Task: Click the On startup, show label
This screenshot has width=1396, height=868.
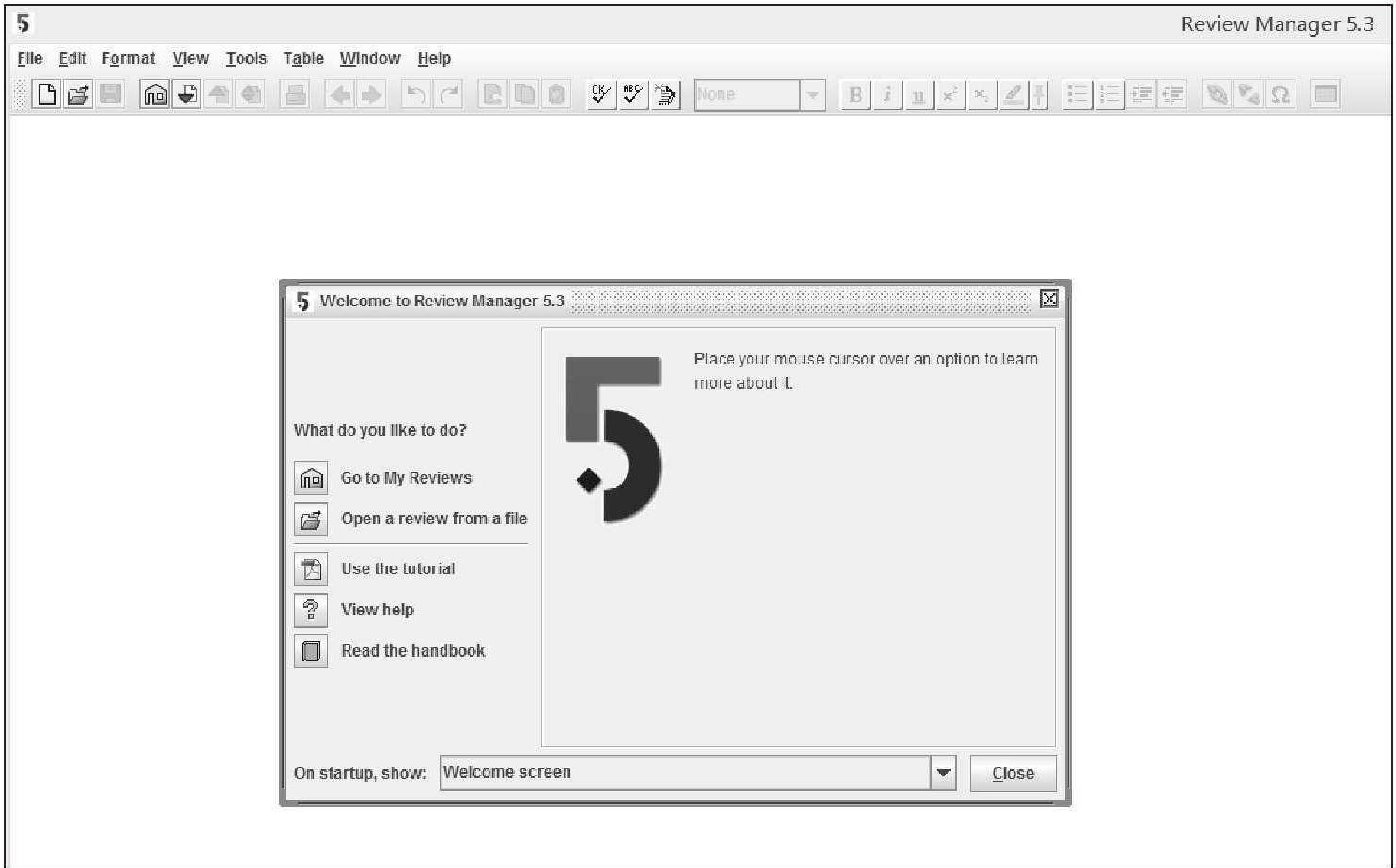Action: click(360, 773)
